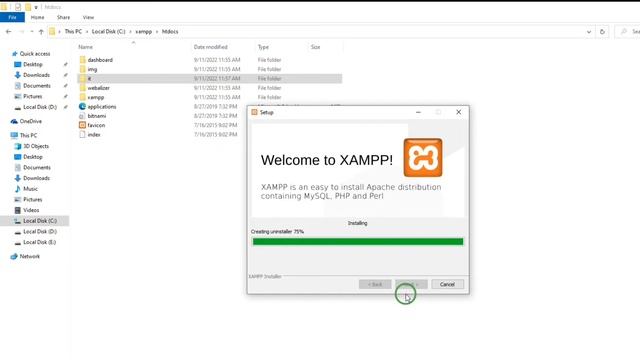The width and height of the screenshot is (640, 360).
Task: Open Desktop under This PC
Action: point(33,157)
